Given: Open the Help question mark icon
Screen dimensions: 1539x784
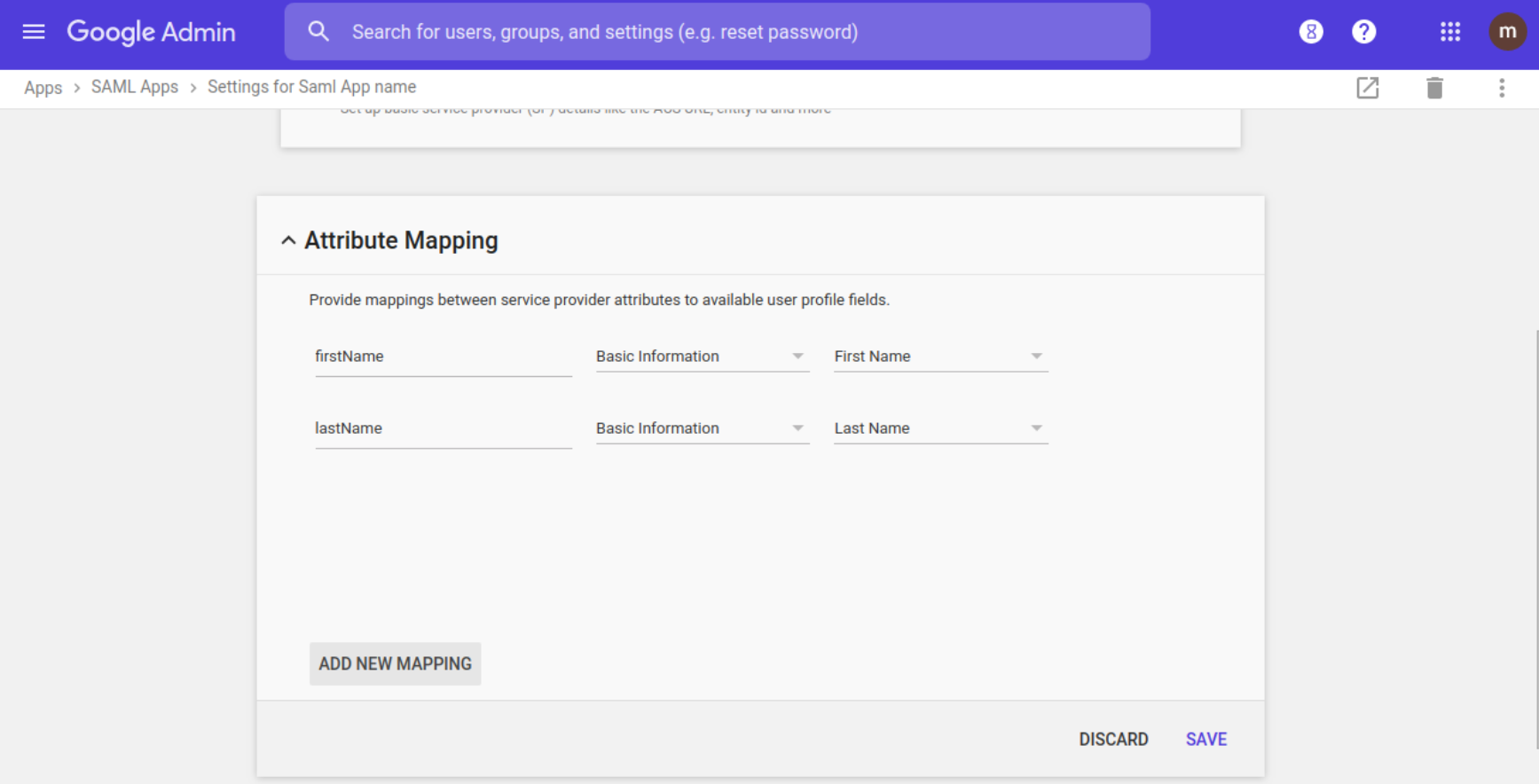Looking at the screenshot, I should (x=1363, y=32).
